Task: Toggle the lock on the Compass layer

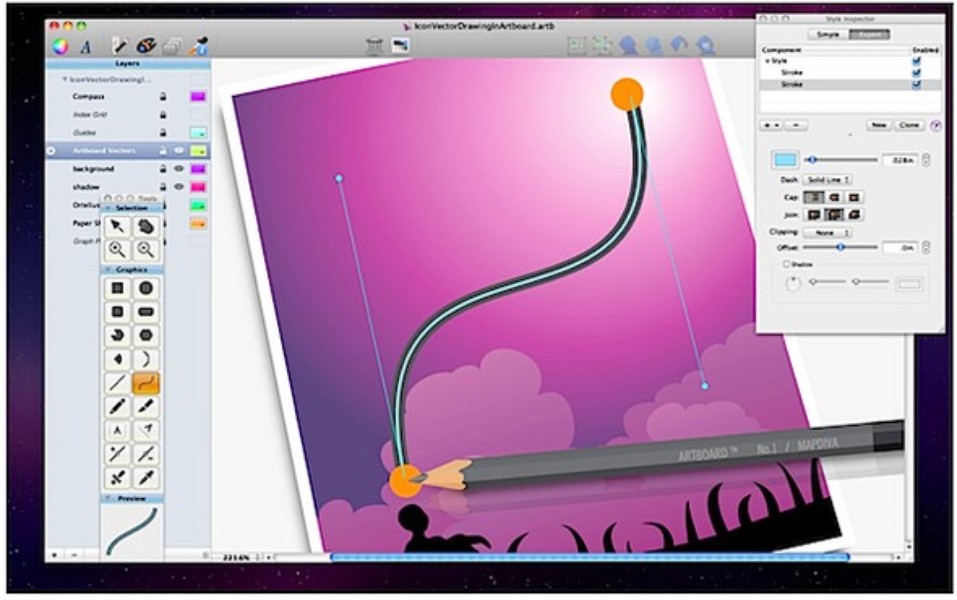Action: coord(163,96)
